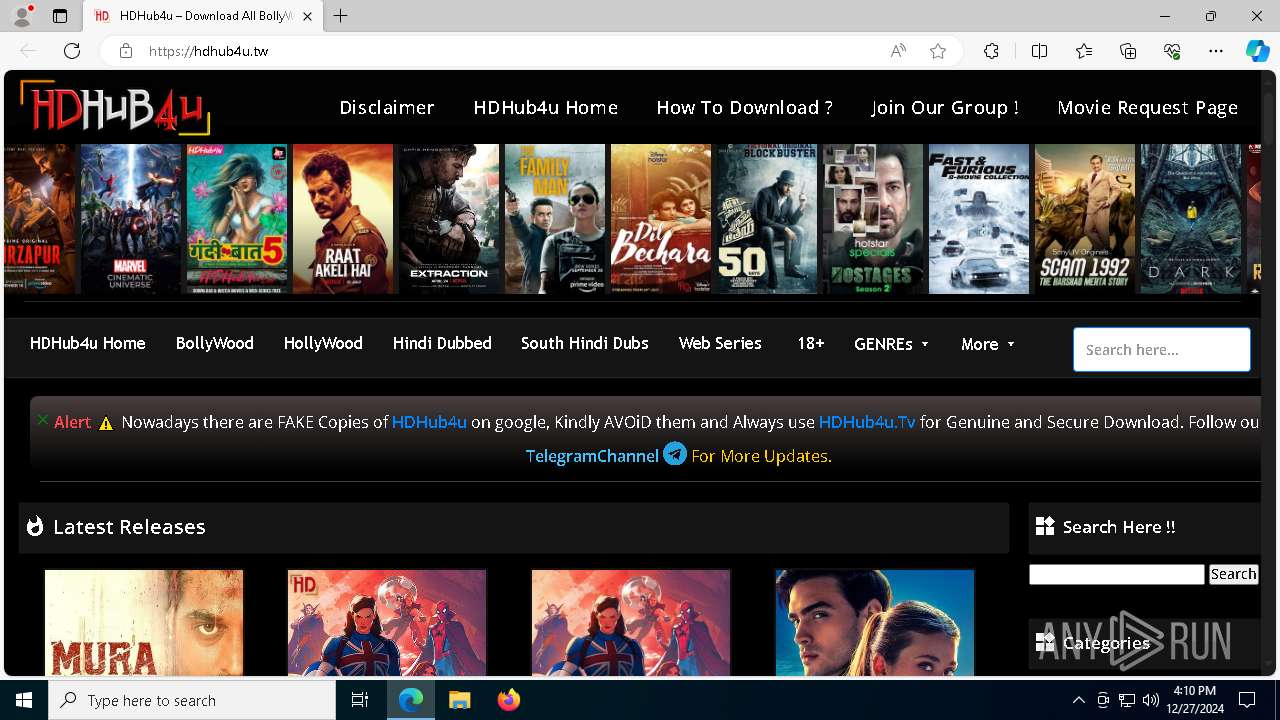Image resolution: width=1280 pixels, height=720 pixels.
Task: Add page to favorites star icon
Action: 938,51
